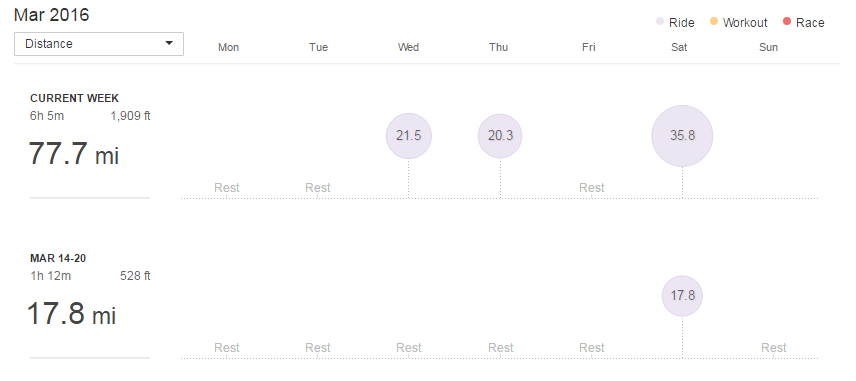Select the 20.3 mile Thursday ride bubble

point(500,136)
